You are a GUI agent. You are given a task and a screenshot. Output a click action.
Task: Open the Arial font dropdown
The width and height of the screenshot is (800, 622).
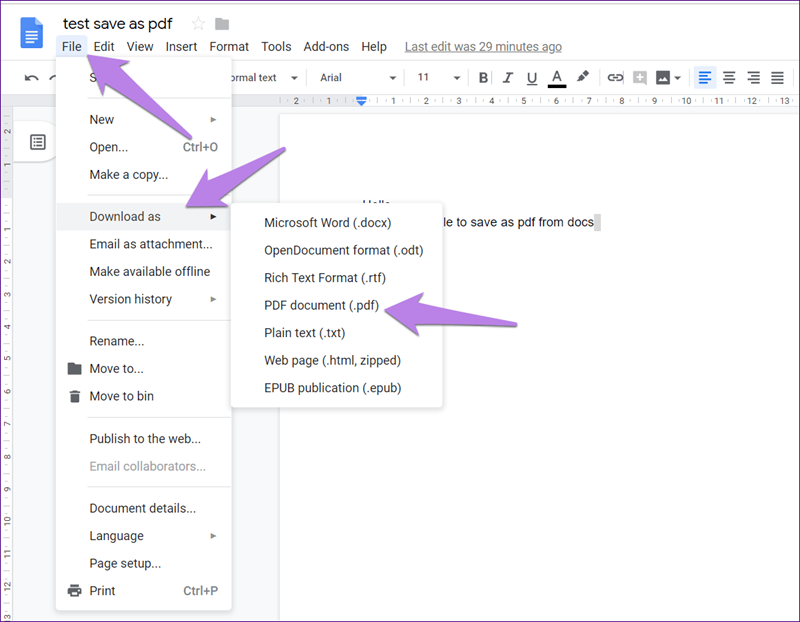click(352, 78)
